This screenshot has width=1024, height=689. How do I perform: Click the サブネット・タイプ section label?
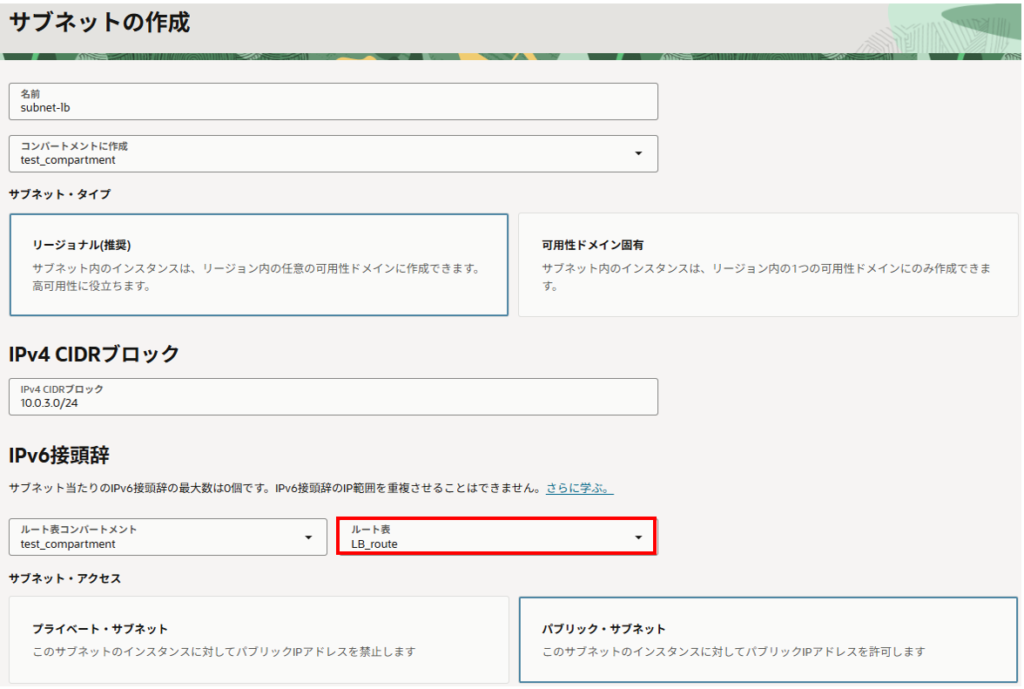point(59,193)
